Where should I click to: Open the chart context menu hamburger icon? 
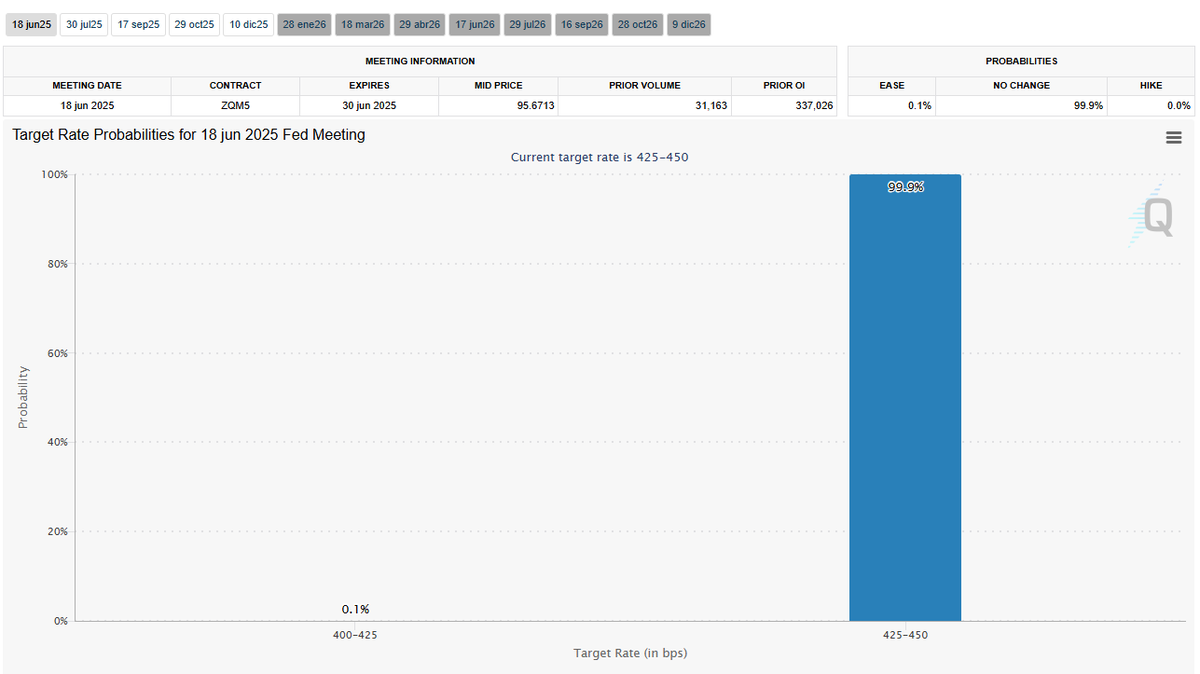click(1174, 138)
